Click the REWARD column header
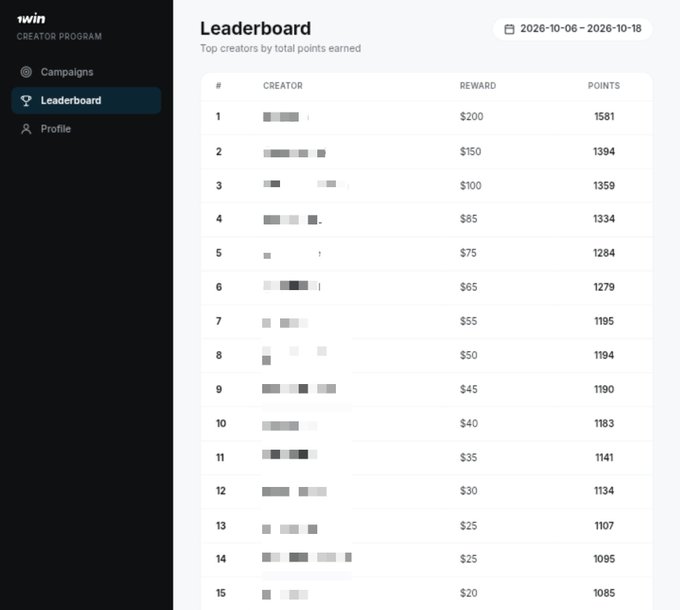680x610 pixels. pos(477,86)
